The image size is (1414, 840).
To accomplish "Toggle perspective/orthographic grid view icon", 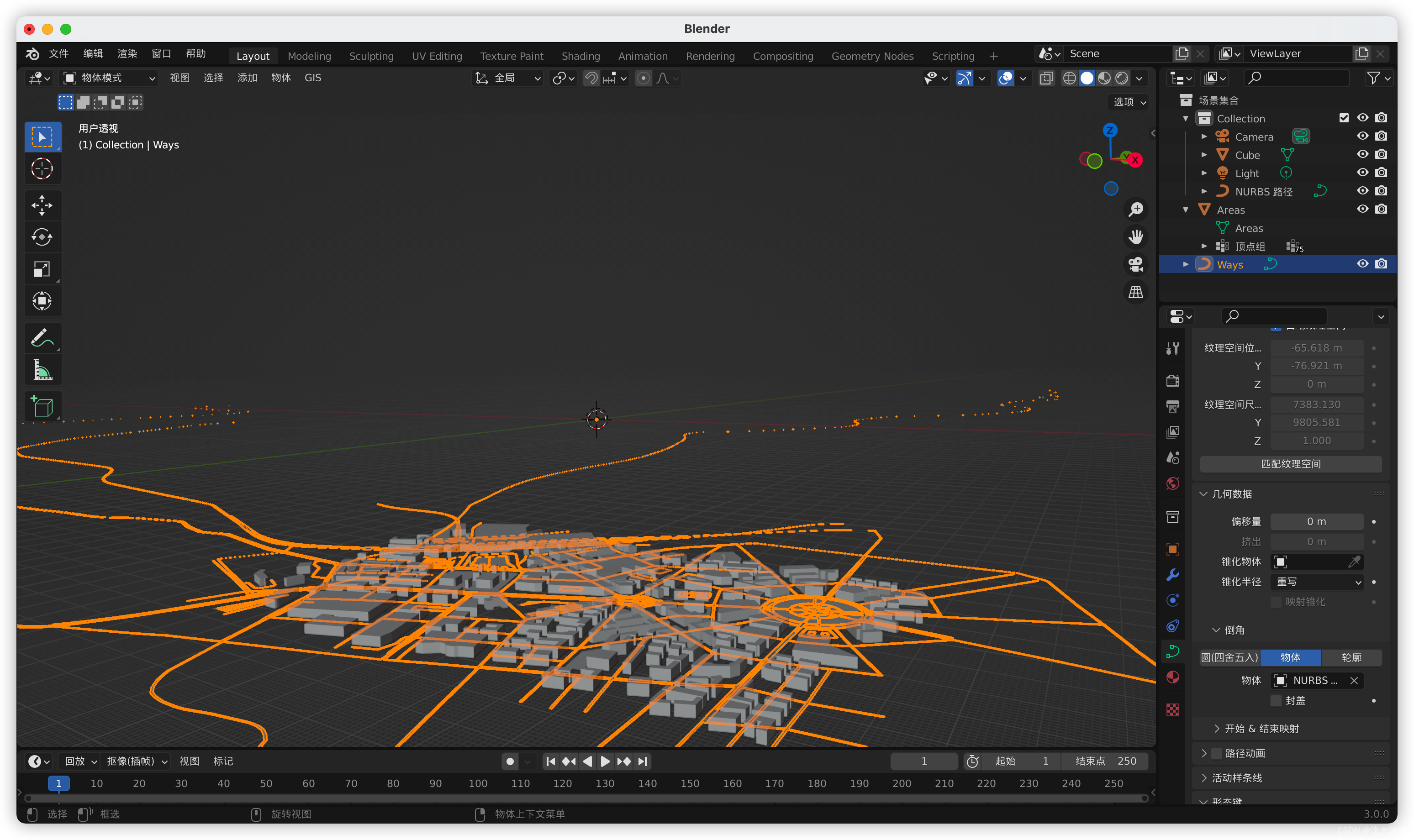I will click(1135, 293).
